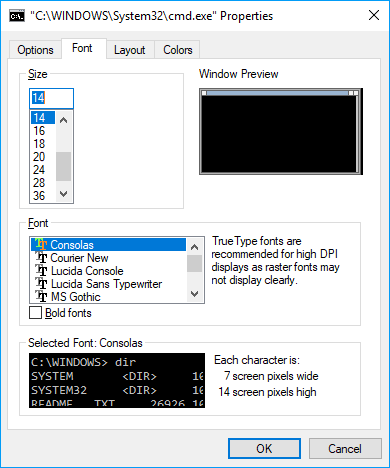390x468 pixels.
Task: Switch to the Colors tab
Action: [x=178, y=50]
